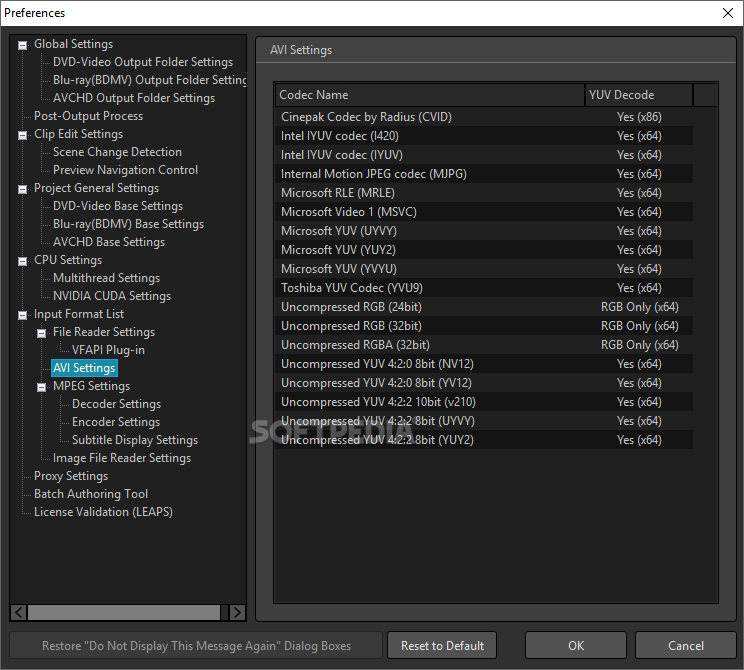Viewport: 744px width, 670px height.
Task: Select Batch Authoring Tool
Action: click(91, 495)
